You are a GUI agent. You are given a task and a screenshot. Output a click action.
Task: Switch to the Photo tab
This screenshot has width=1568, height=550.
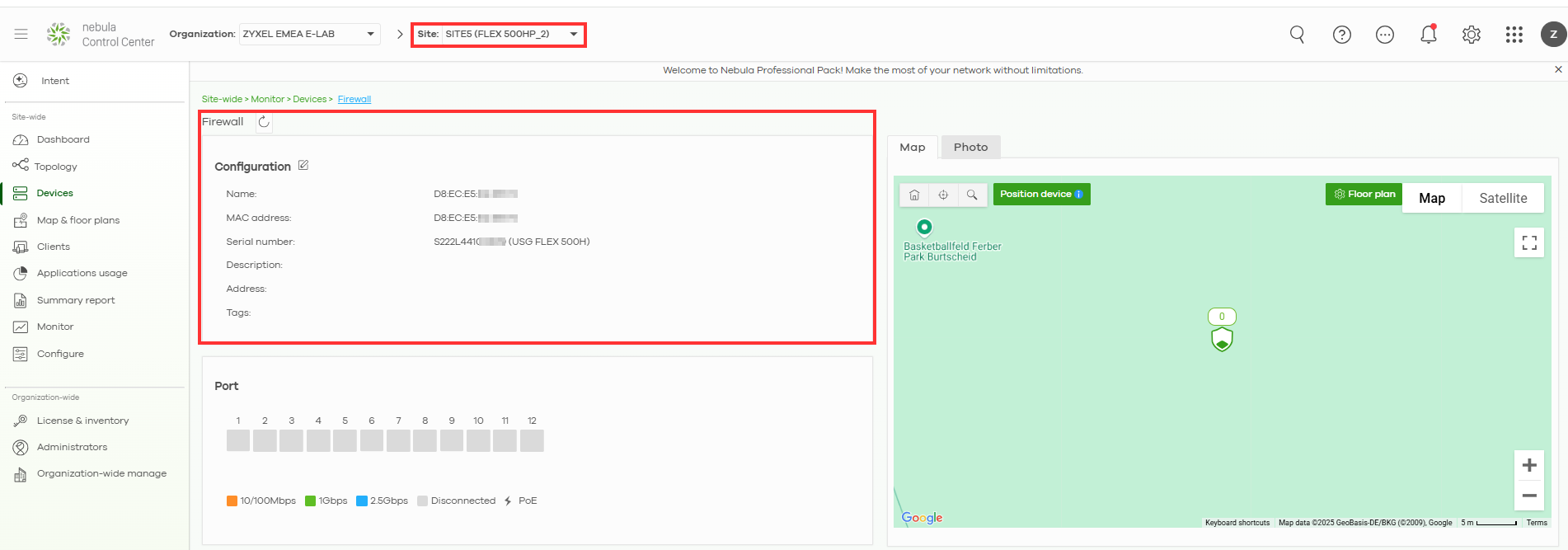[x=970, y=147]
